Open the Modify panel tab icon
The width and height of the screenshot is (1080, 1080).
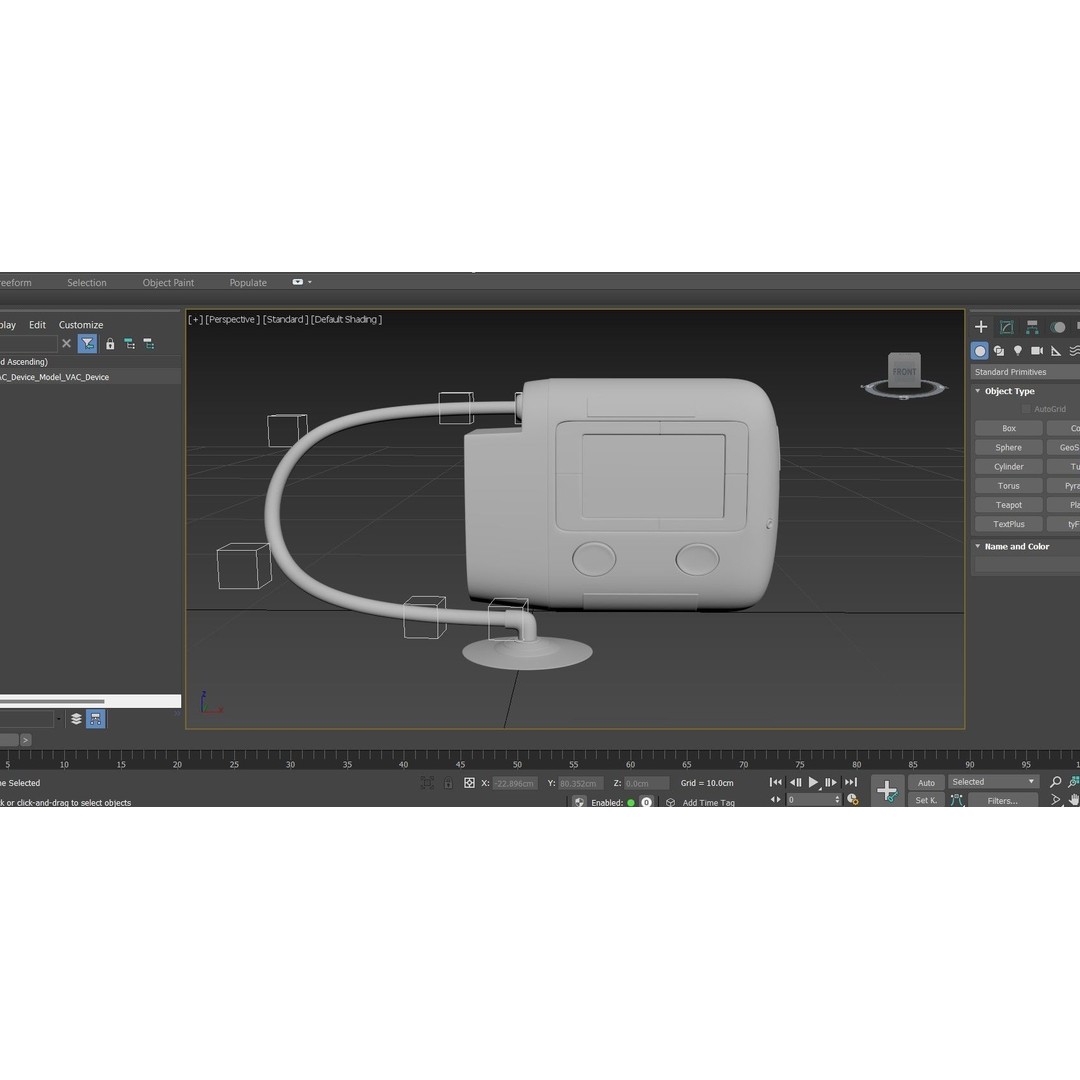pos(1007,326)
